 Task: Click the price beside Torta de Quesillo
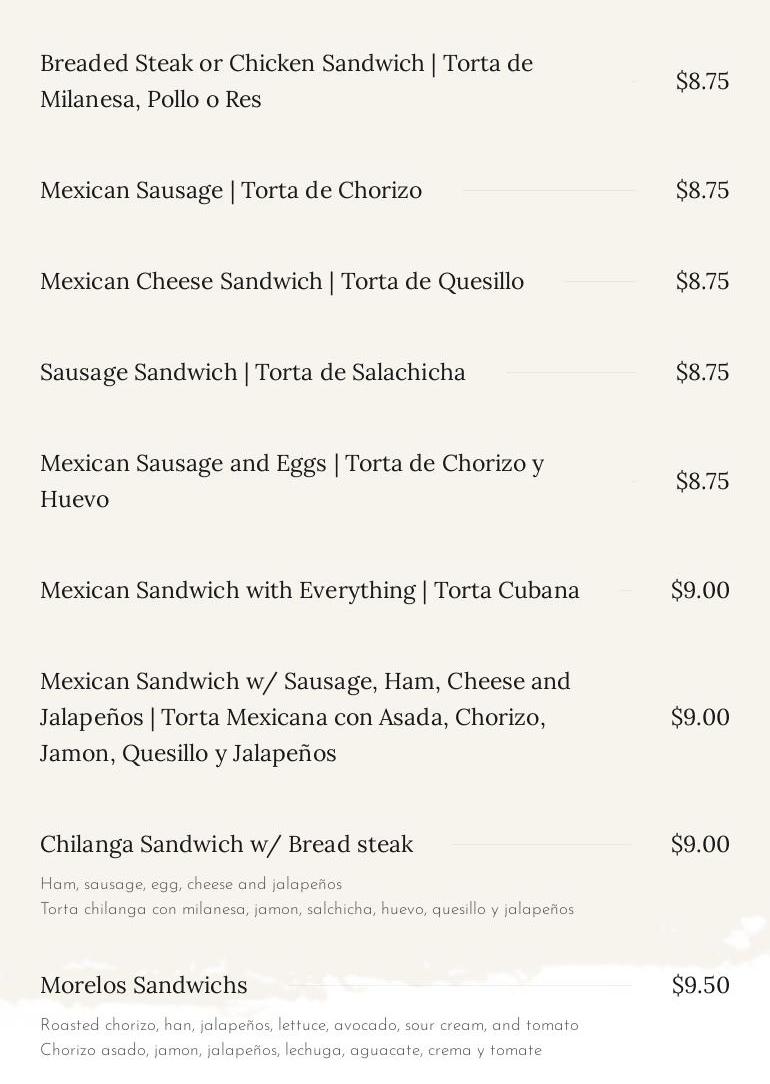pos(702,281)
